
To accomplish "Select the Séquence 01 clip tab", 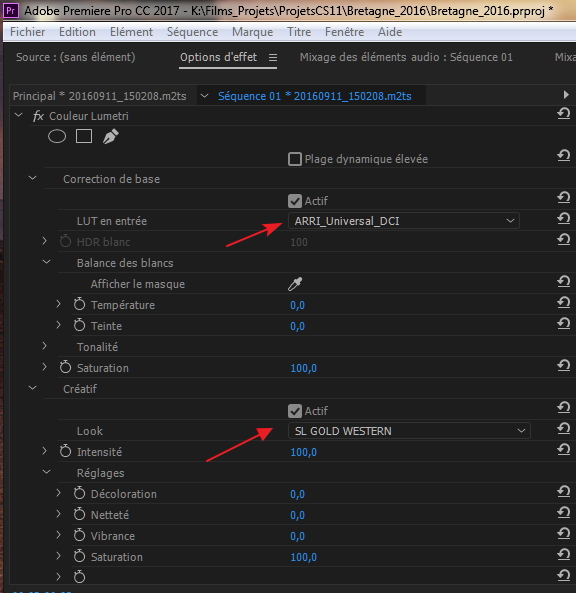I will pos(315,96).
